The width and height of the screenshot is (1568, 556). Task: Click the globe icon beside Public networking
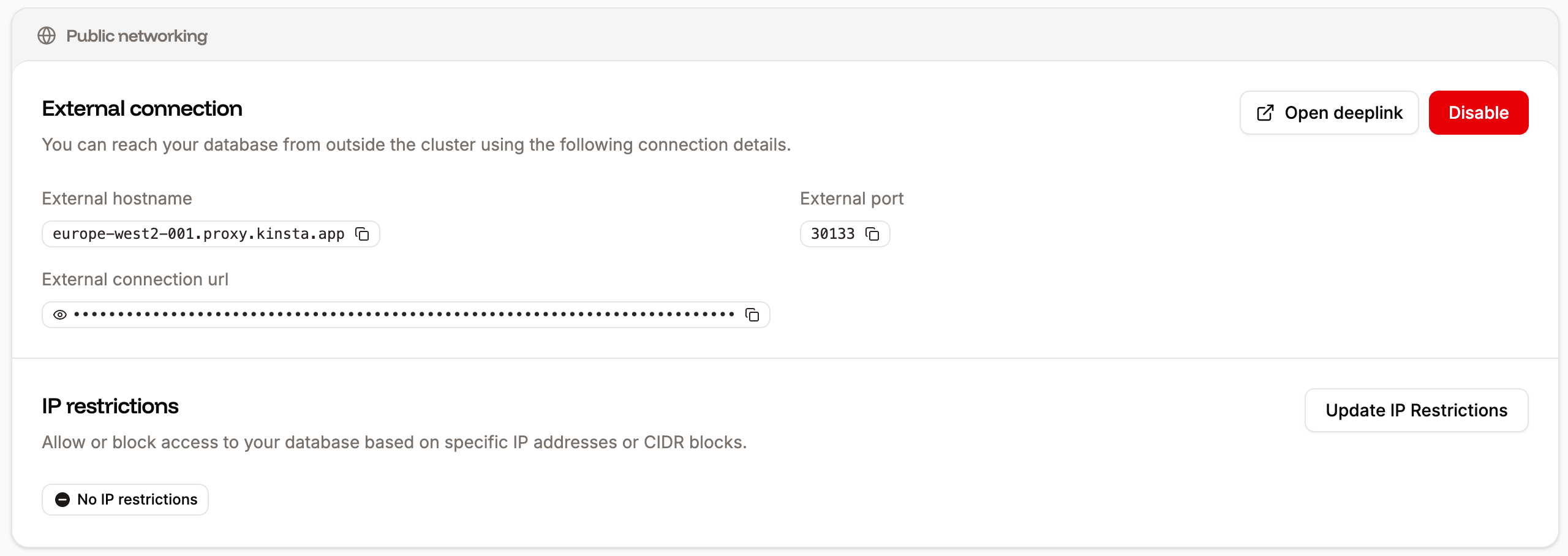click(48, 36)
